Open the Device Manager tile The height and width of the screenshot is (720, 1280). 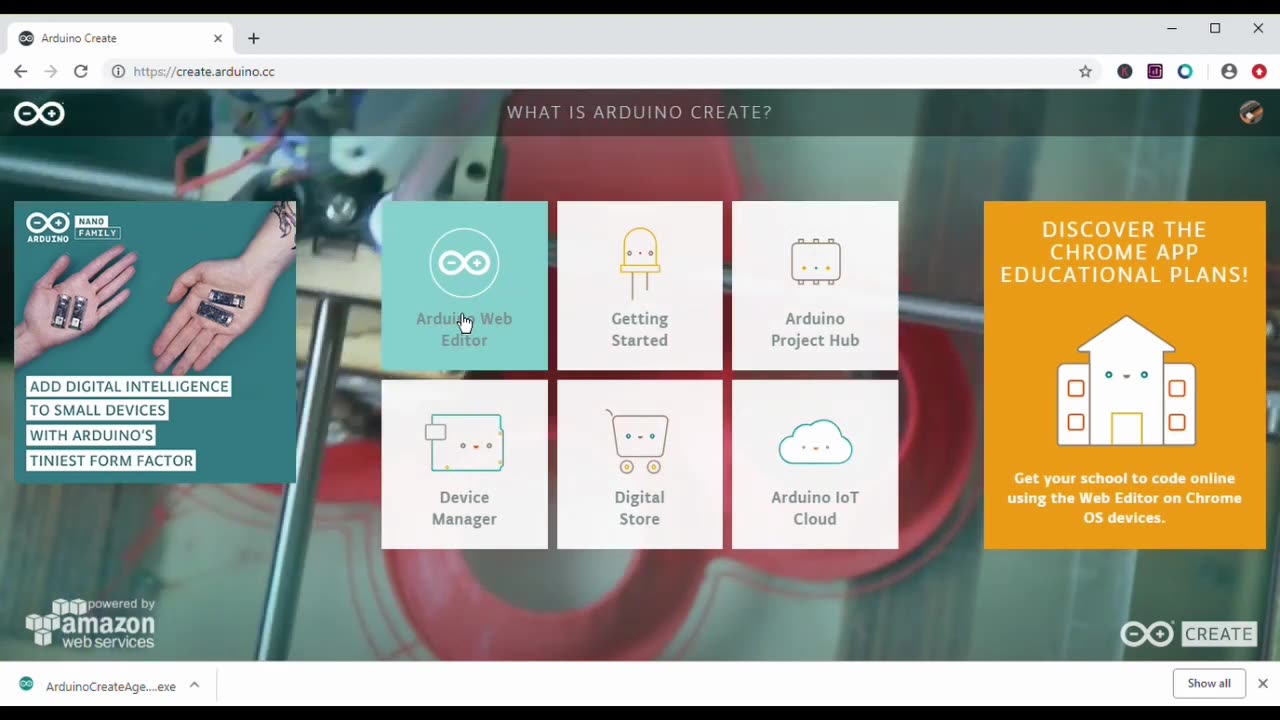(x=464, y=464)
